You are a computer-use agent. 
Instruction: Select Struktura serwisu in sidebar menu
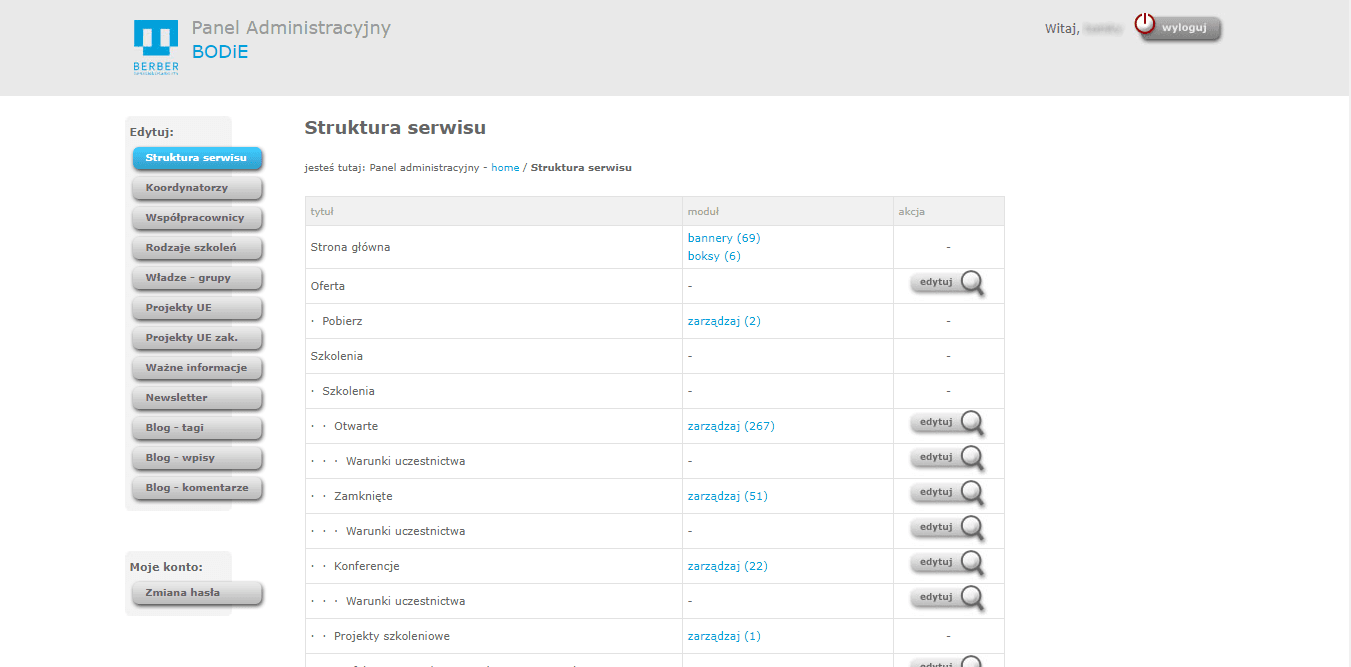coord(197,158)
